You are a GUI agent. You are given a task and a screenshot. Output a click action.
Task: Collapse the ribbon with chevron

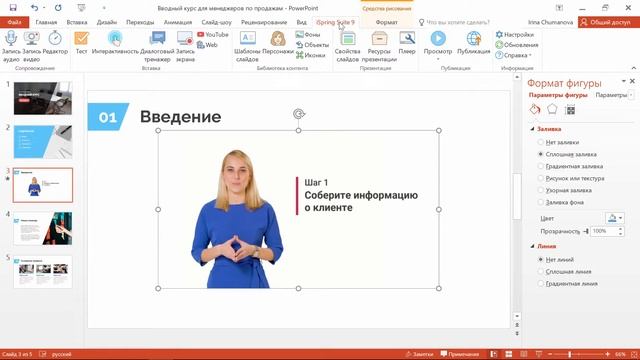633,68
